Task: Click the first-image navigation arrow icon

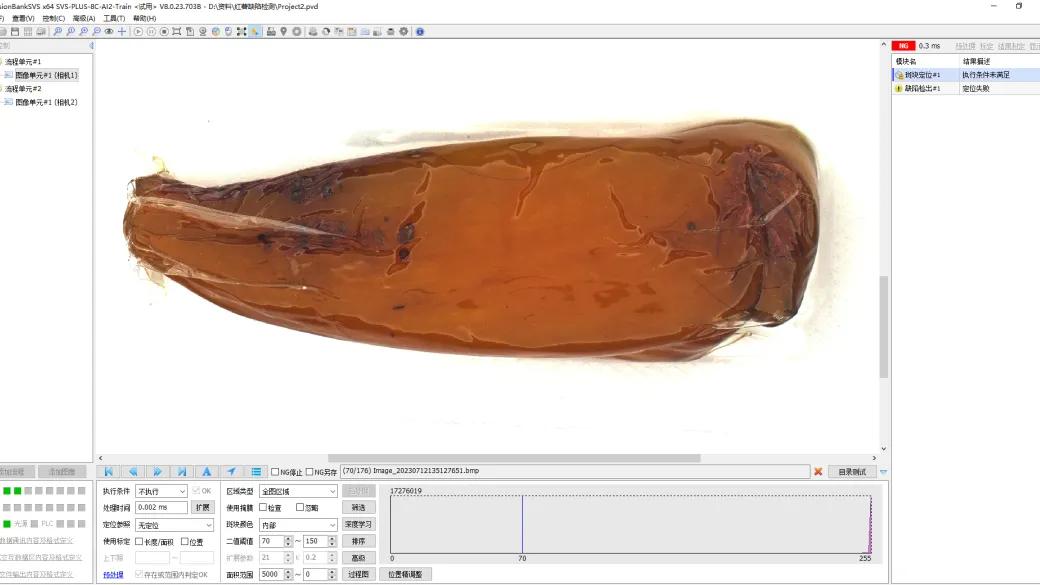Action: pyautogui.click(x=109, y=472)
